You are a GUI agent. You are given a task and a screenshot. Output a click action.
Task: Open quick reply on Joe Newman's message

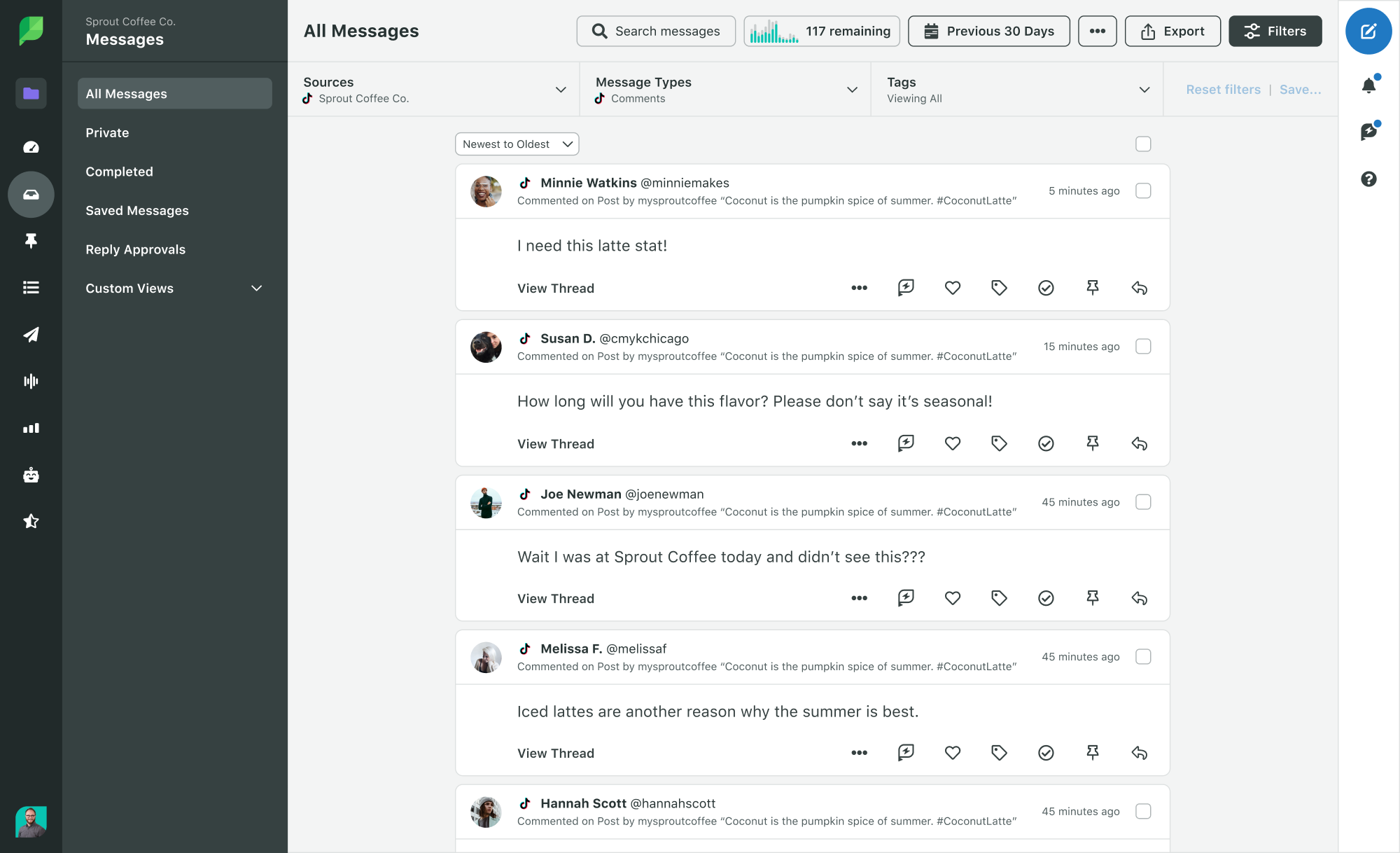pyautogui.click(x=906, y=597)
